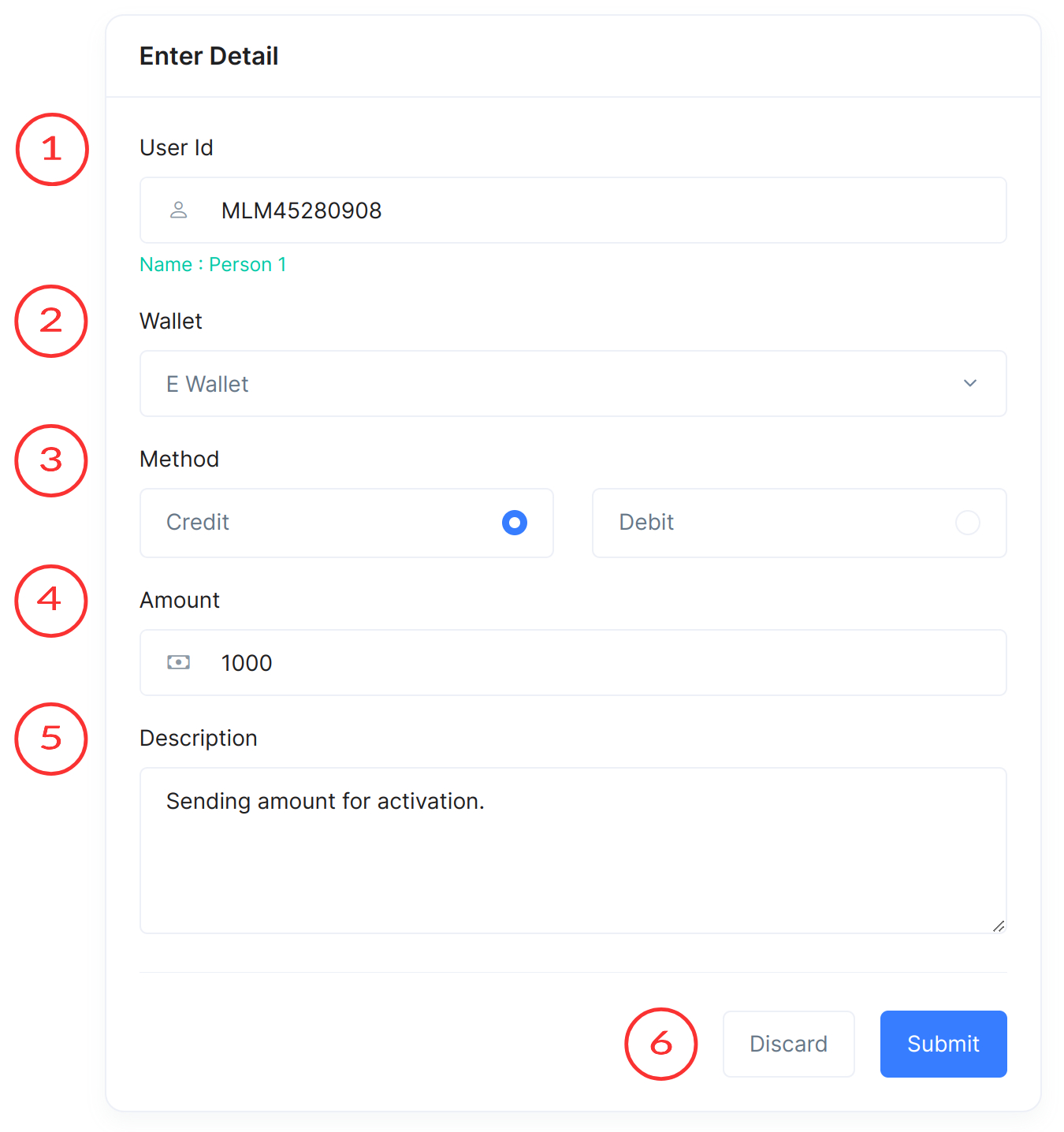Open the E Wallet dropdown
This screenshot has height=1132, width=1064.
coord(552,384)
